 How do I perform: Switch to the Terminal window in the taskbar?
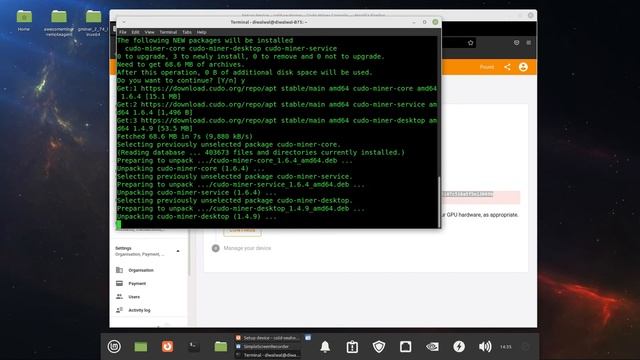tap(268, 355)
